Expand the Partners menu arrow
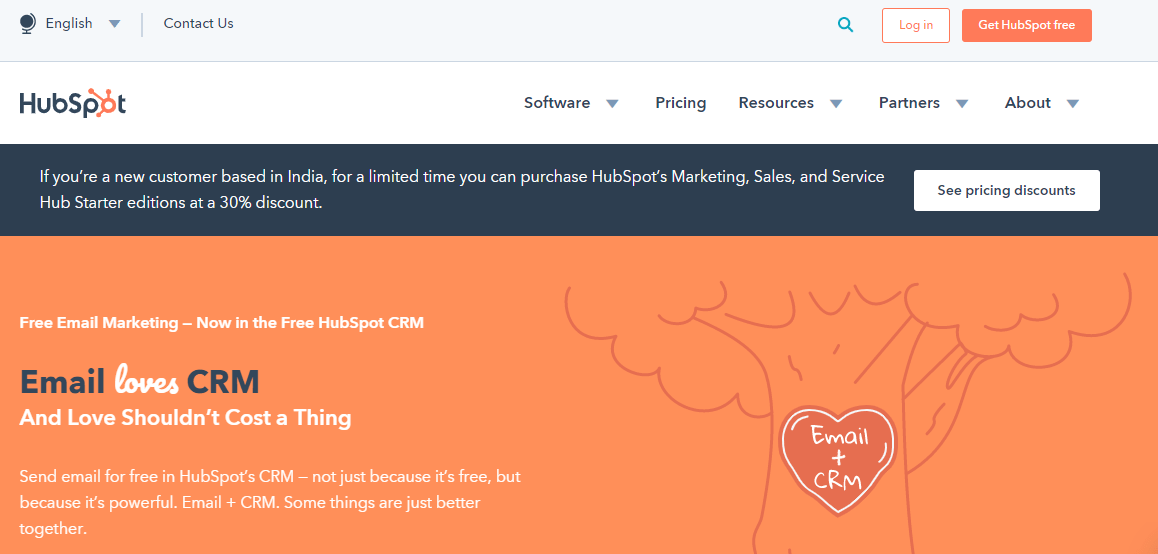 click(x=962, y=103)
